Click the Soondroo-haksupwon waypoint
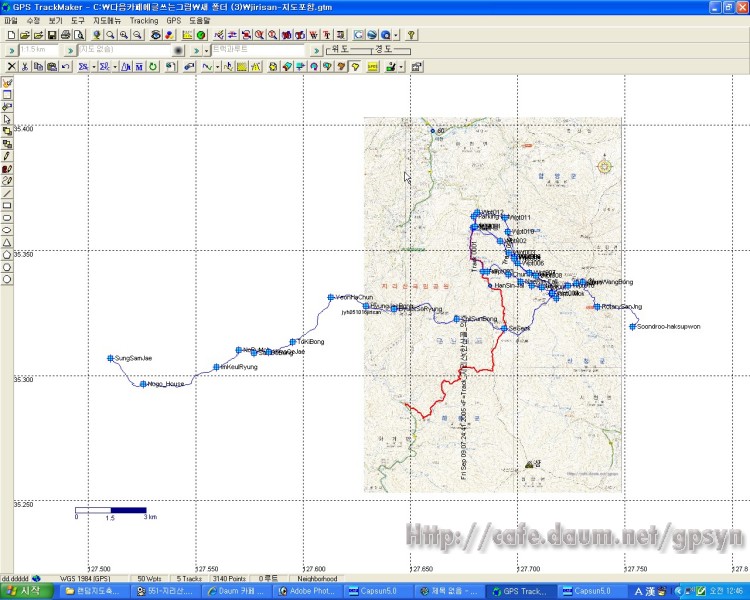Screen dimensions: 750x600 point(632,327)
